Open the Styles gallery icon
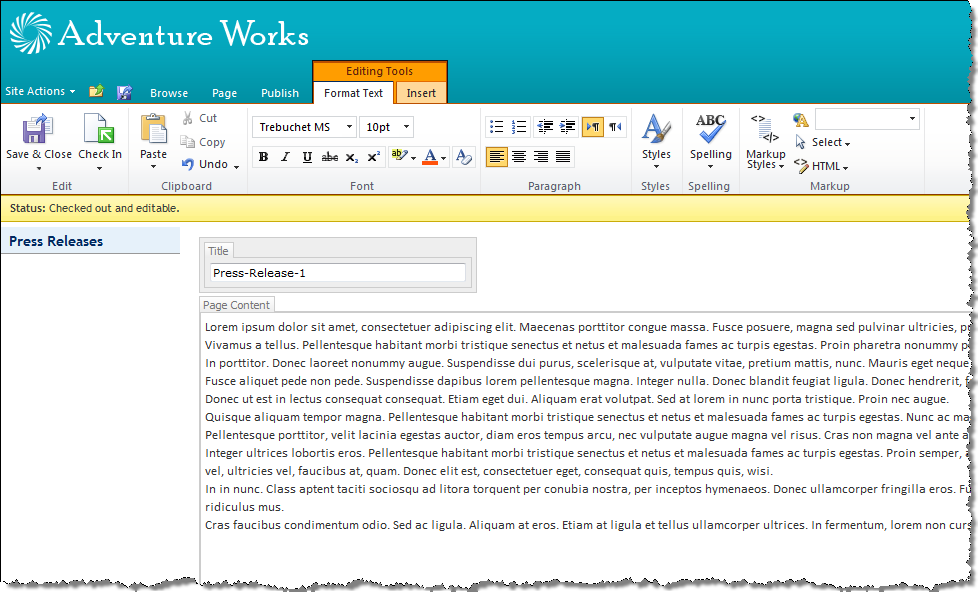 656,129
